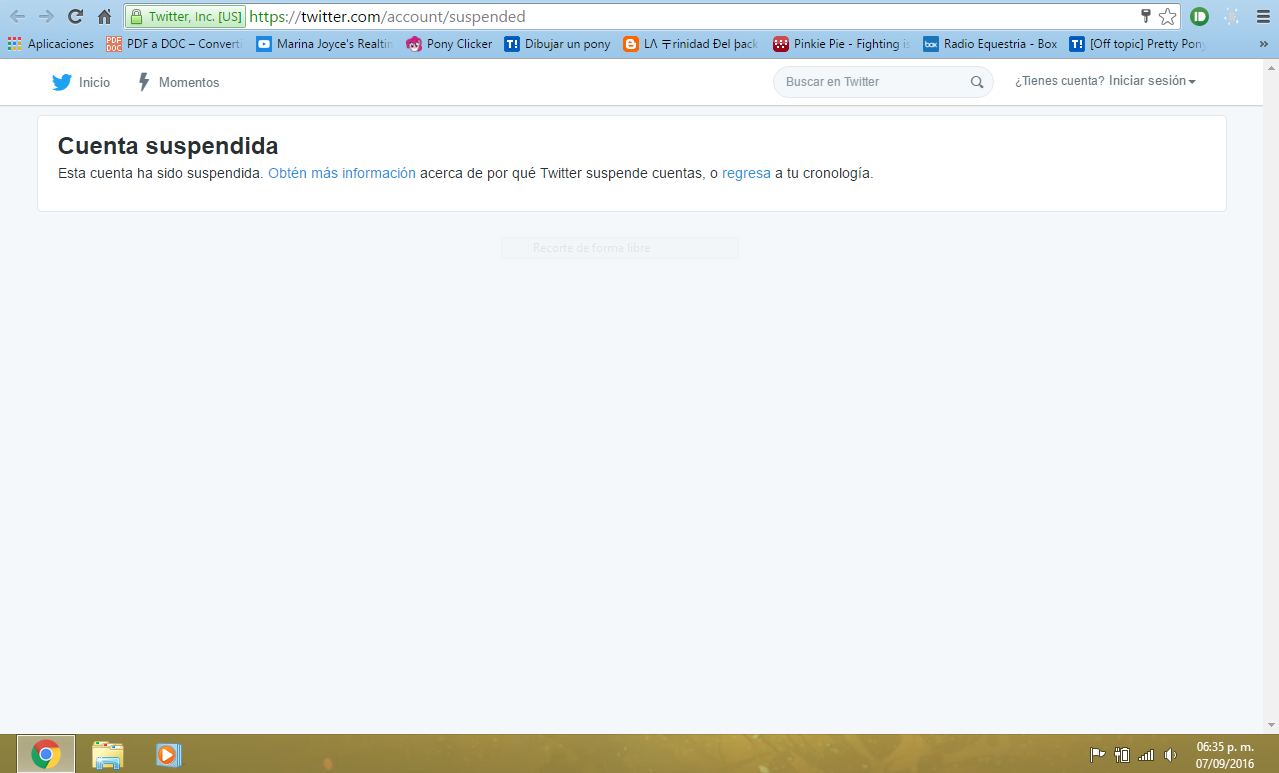Click the Obtén más información link
Screen dimensions: 1279x773
coord(342,173)
